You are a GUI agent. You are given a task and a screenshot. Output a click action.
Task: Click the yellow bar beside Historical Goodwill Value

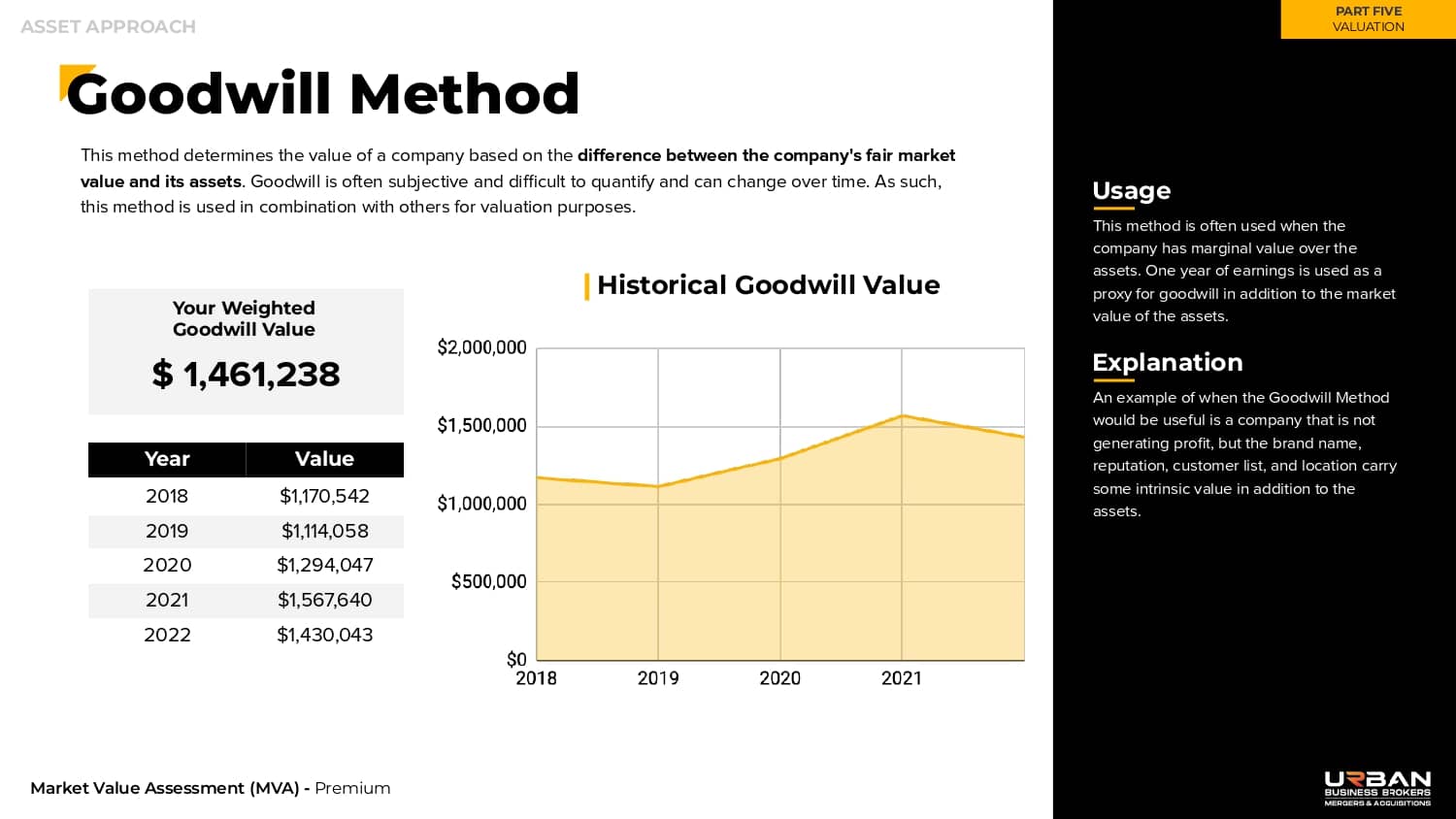(586, 286)
